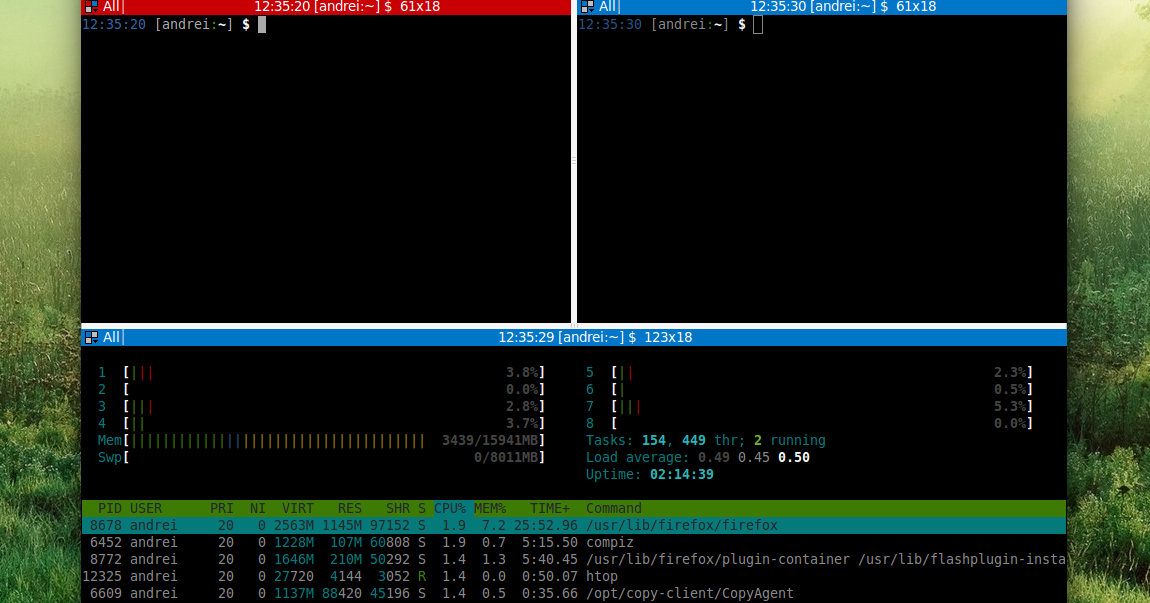The image size is (1150, 603).
Task: Sort processes by the VIRT column
Action: [x=297, y=508]
